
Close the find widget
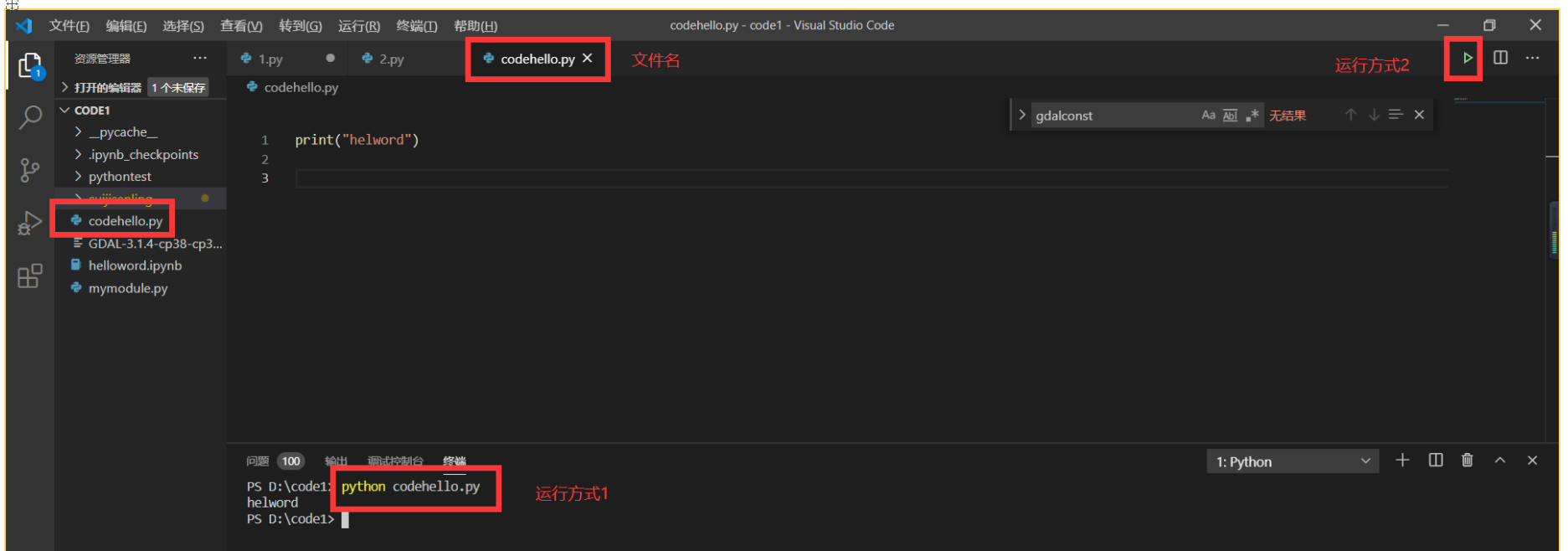(1419, 115)
